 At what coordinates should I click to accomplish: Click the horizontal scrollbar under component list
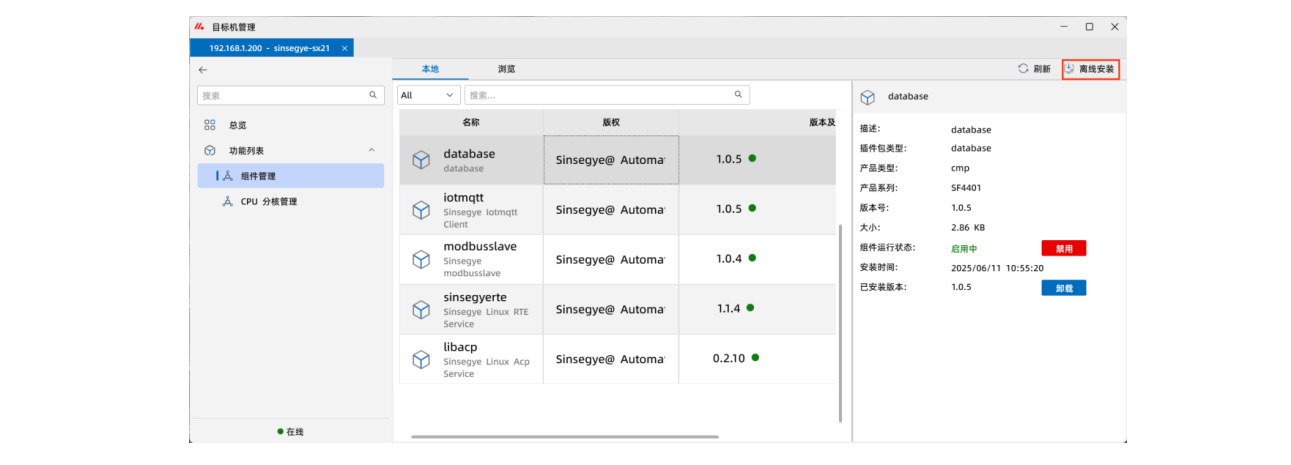pos(564,437)
